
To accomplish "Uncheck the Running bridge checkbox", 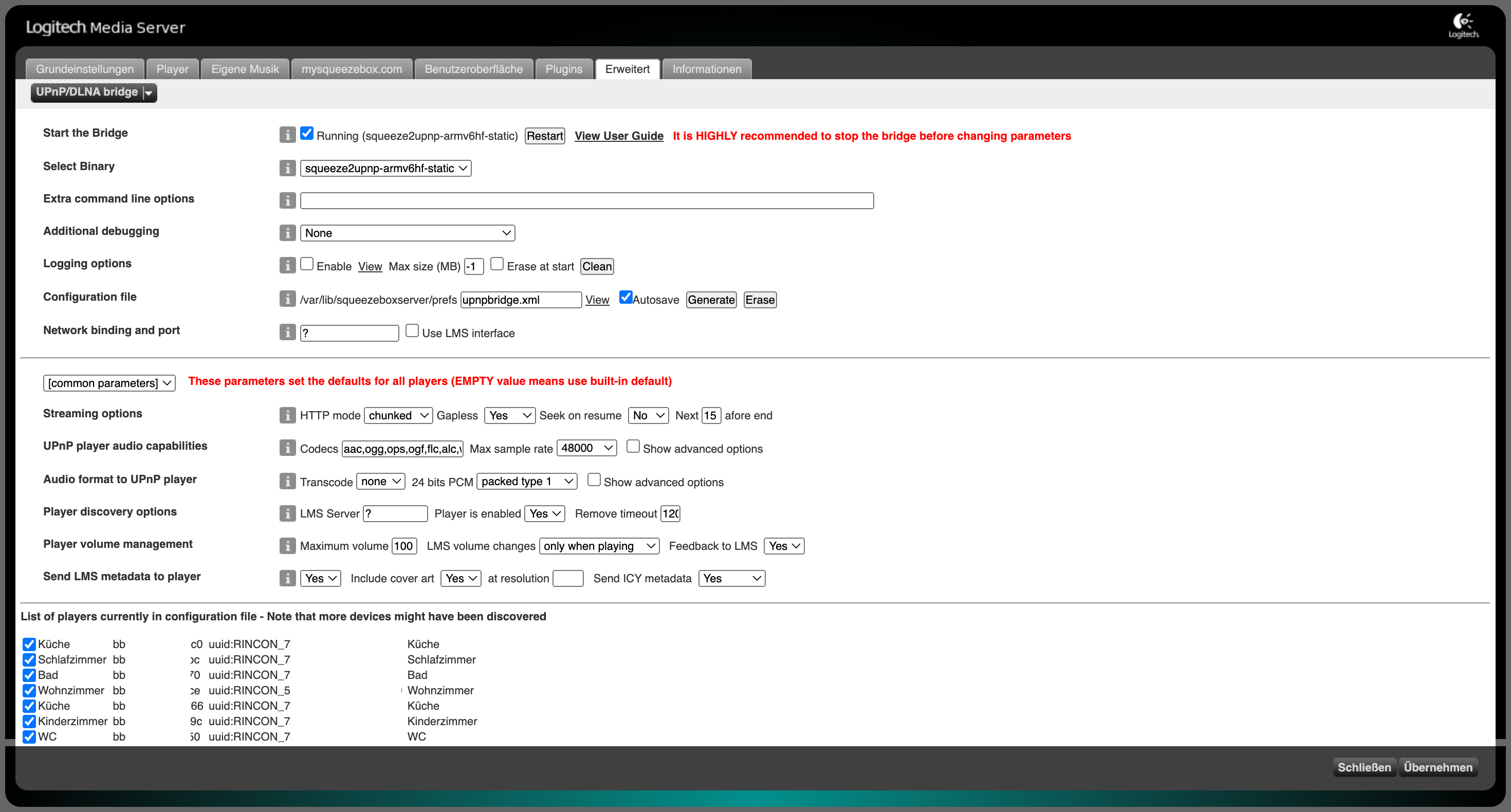I will 307,133.
